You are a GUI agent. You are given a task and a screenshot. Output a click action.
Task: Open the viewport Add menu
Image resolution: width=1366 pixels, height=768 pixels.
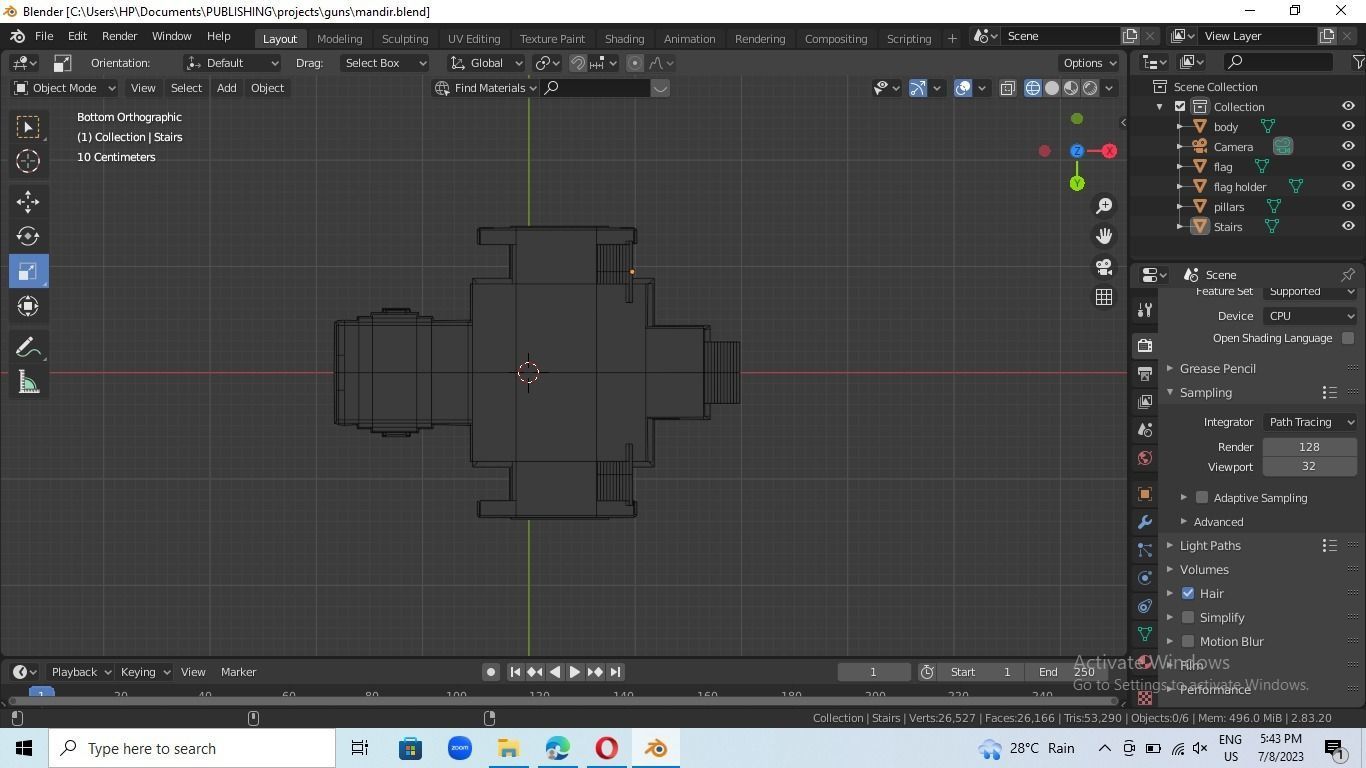tap(226, 88)
